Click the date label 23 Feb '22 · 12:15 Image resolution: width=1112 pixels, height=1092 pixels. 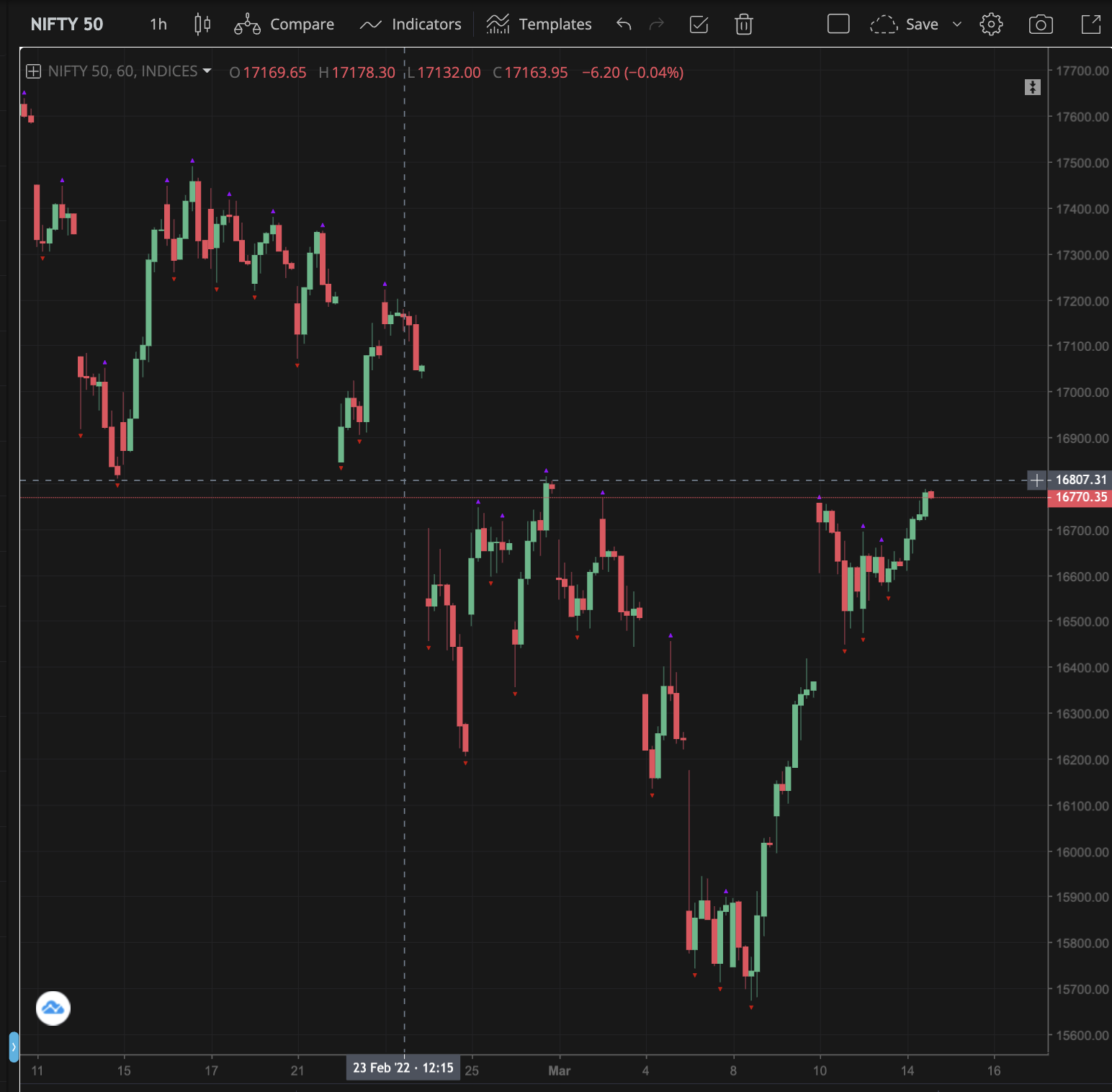click(x=403, y=1068)
